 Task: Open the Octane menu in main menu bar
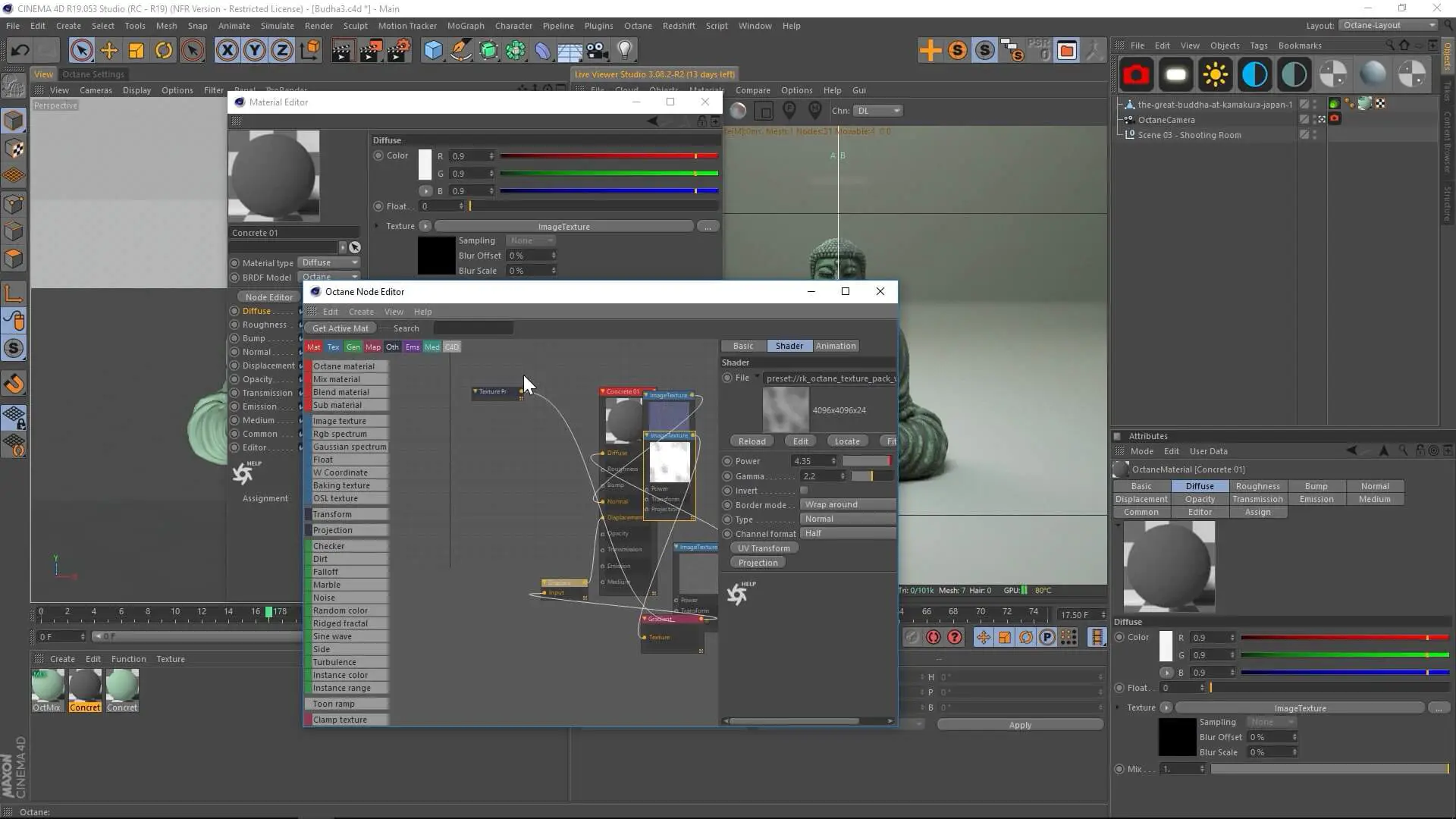coord(638,26)
